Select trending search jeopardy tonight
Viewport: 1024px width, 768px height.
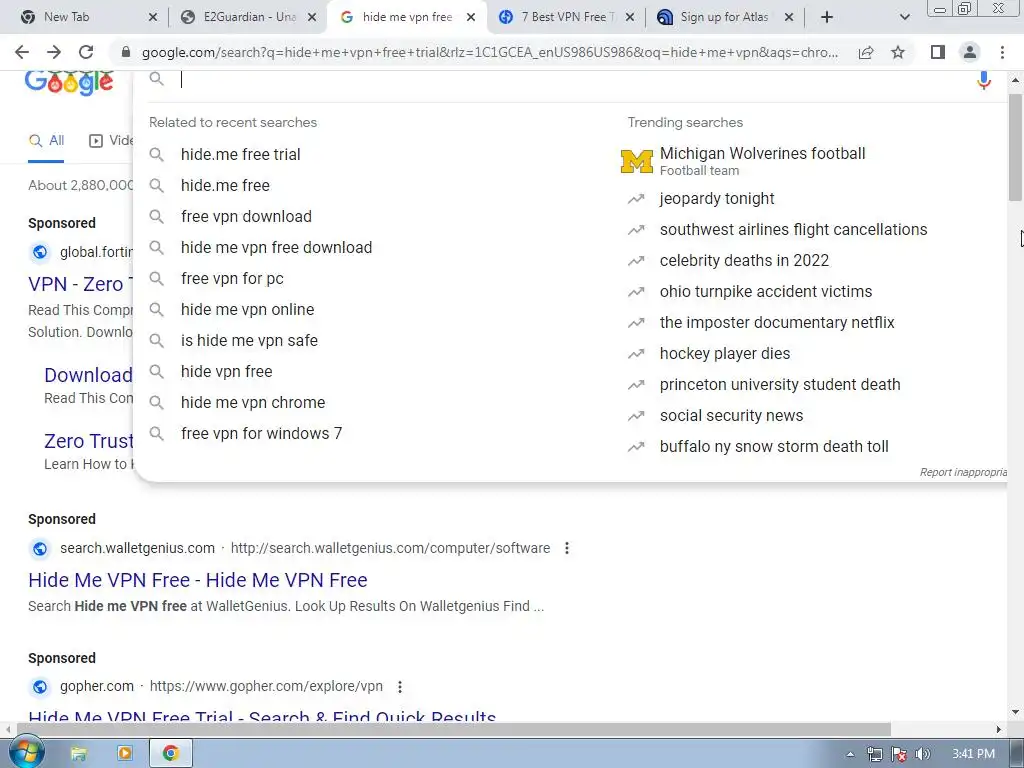pyautogui.click(x=716, y=199)
